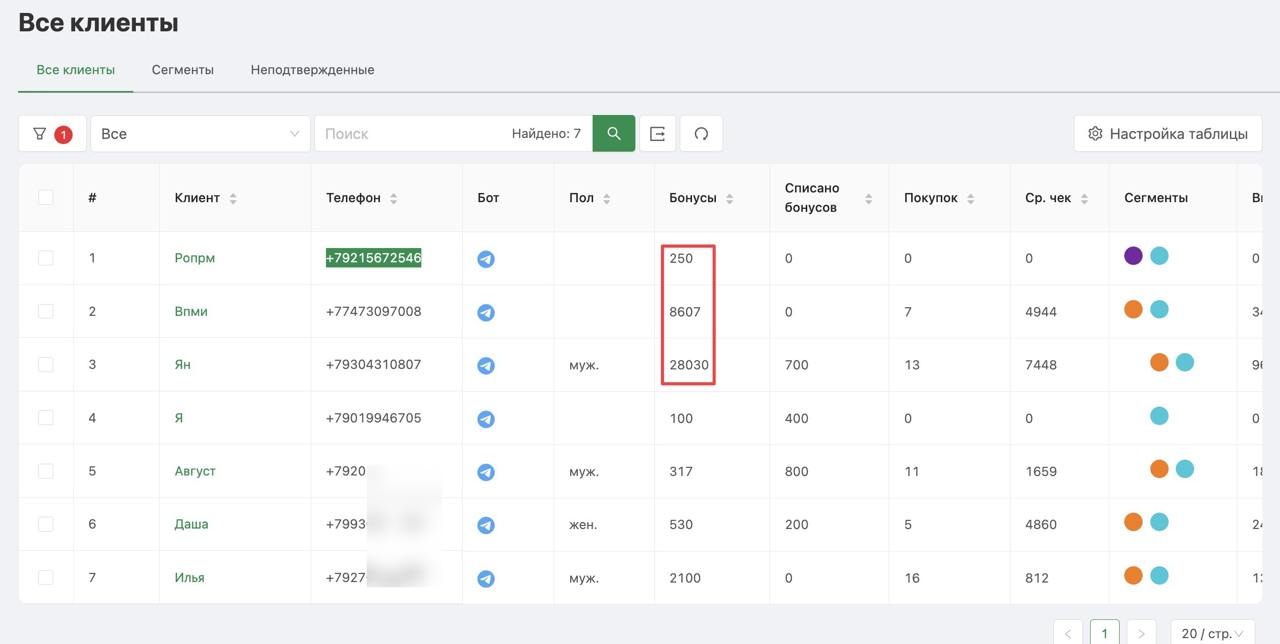
Task: Open client Илья profile link
Action: coord(189,577)
